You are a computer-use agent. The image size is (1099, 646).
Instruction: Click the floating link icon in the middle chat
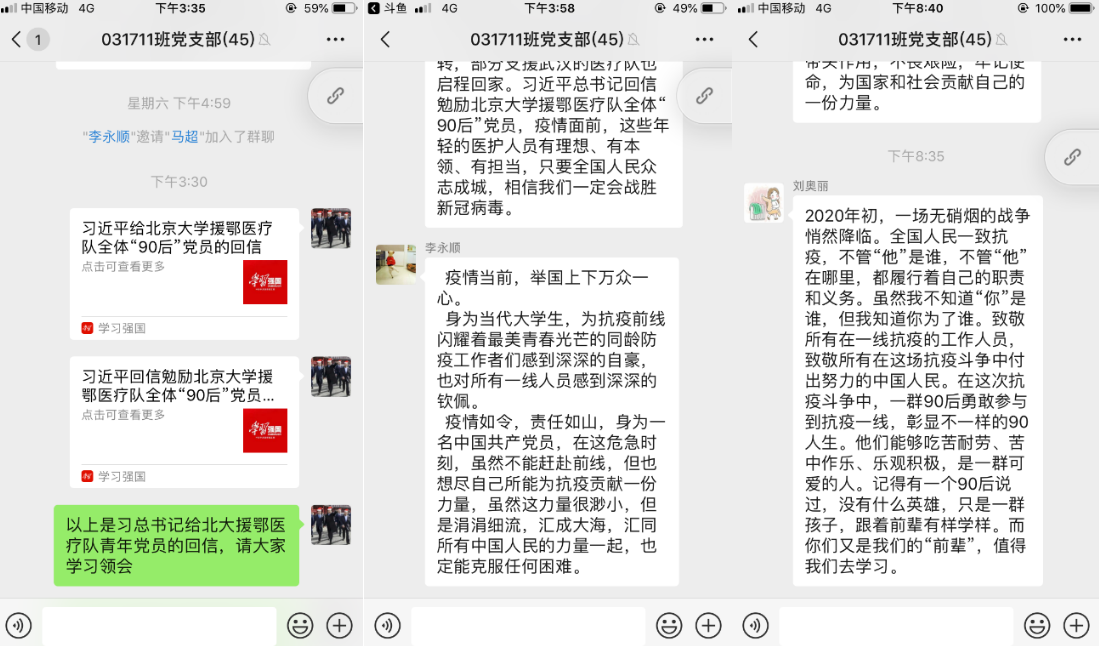[705, 96]
